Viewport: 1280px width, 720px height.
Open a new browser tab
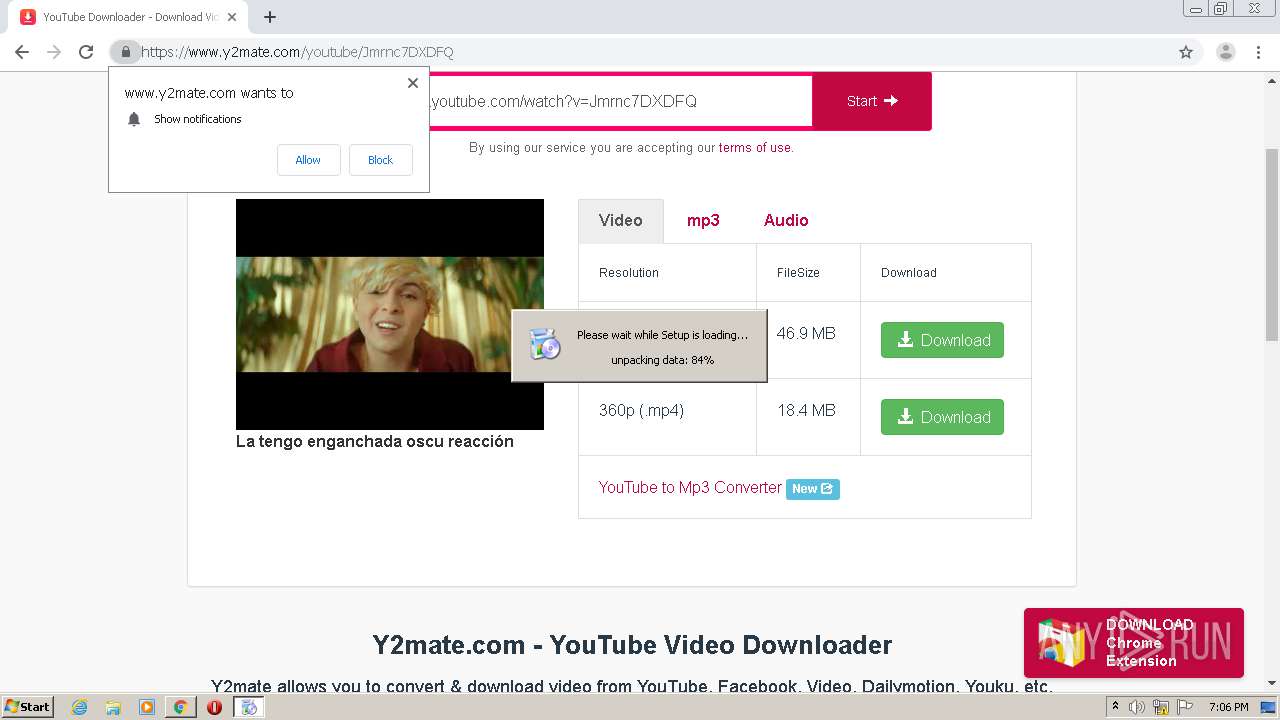[270, 17]
